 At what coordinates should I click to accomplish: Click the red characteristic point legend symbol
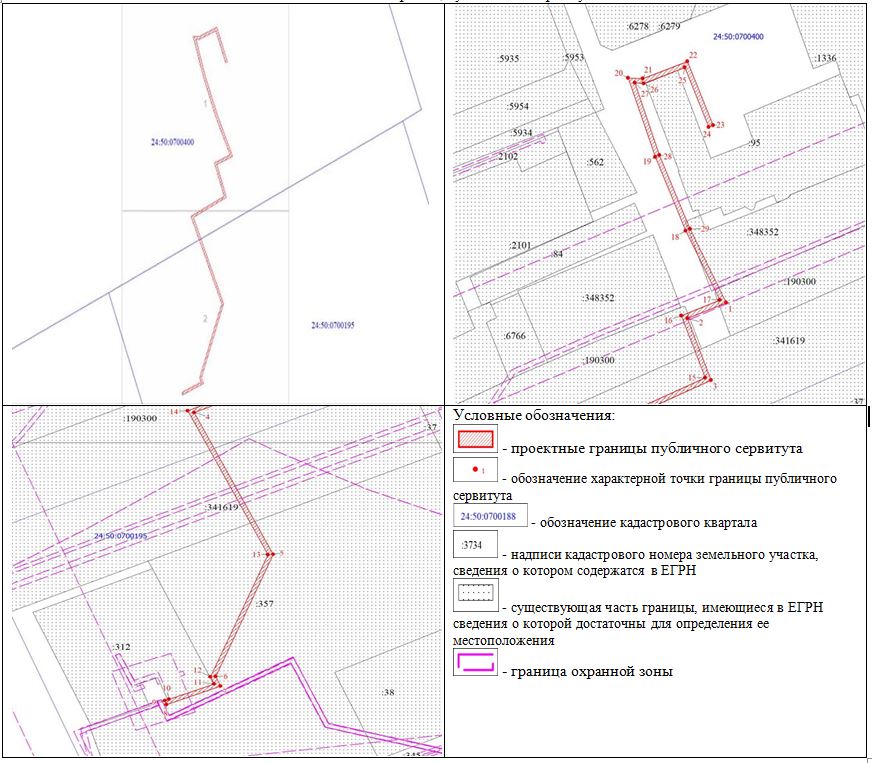pos(476,468)
